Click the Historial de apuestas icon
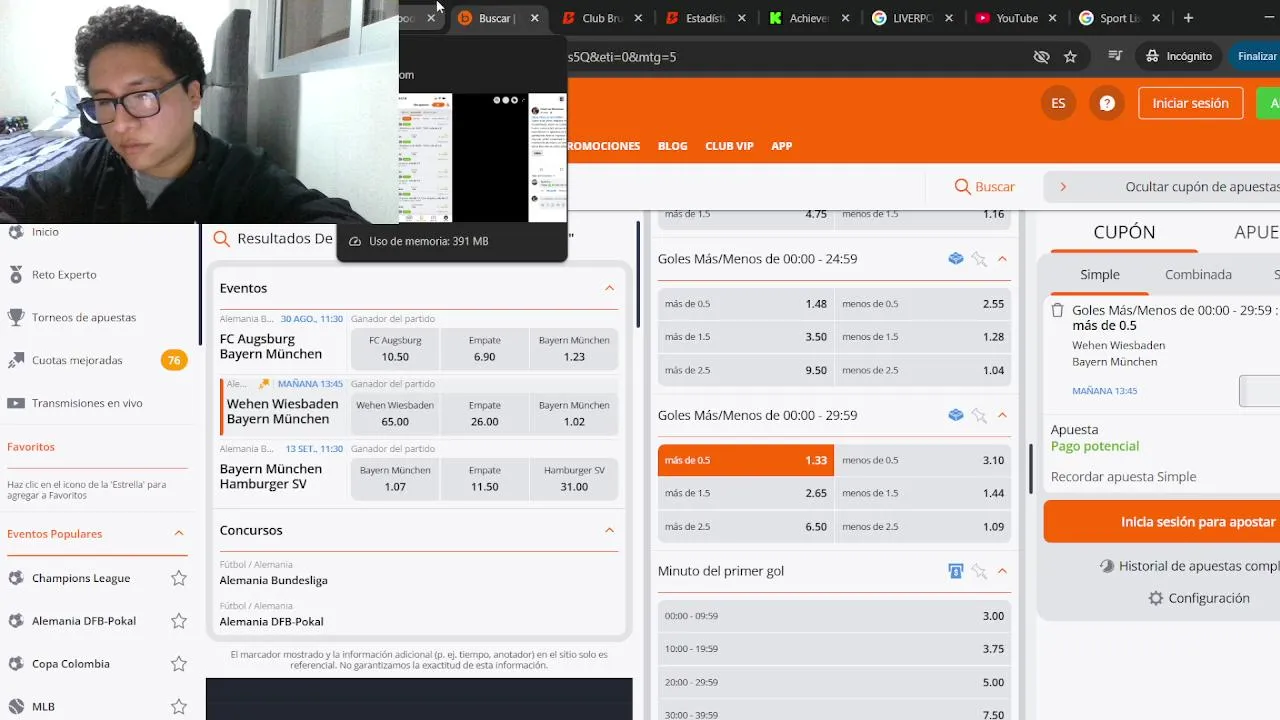Viewport: 1280px width, 720px height. pos(1107,566)
